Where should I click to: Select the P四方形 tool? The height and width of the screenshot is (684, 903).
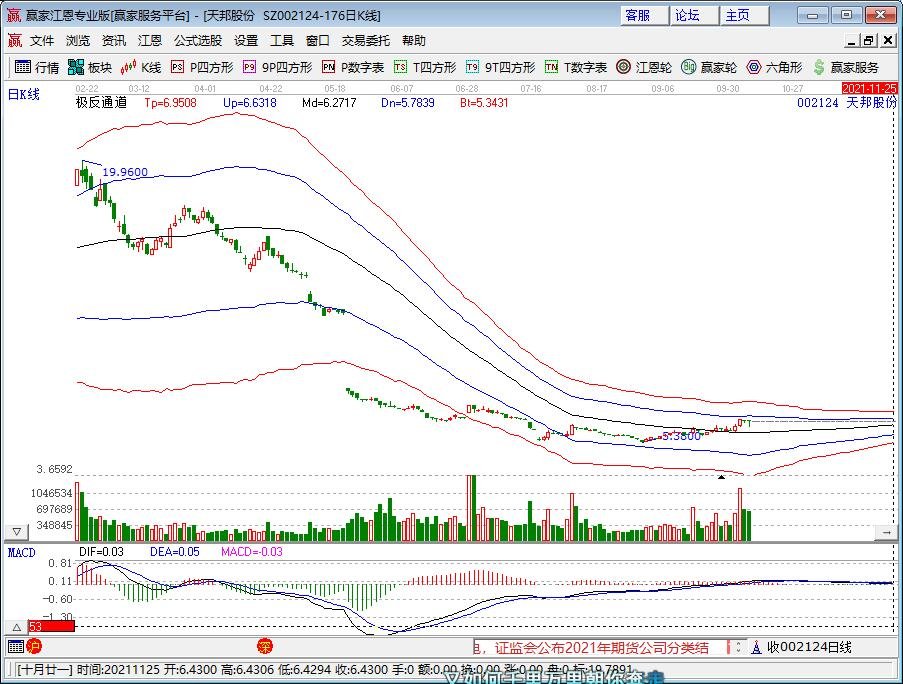click(x=202, y=67)
